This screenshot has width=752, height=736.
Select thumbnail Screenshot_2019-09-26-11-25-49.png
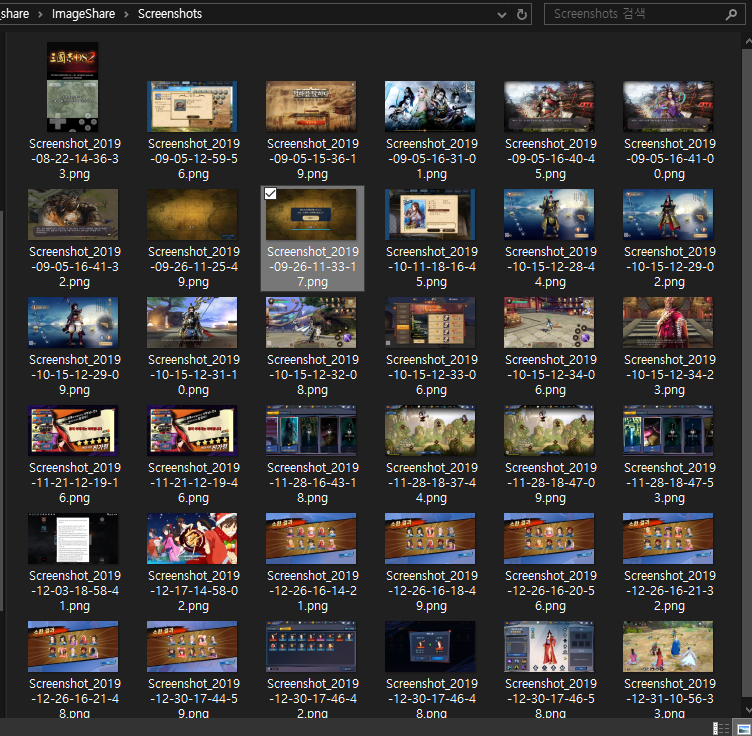(x=192, y=214)
